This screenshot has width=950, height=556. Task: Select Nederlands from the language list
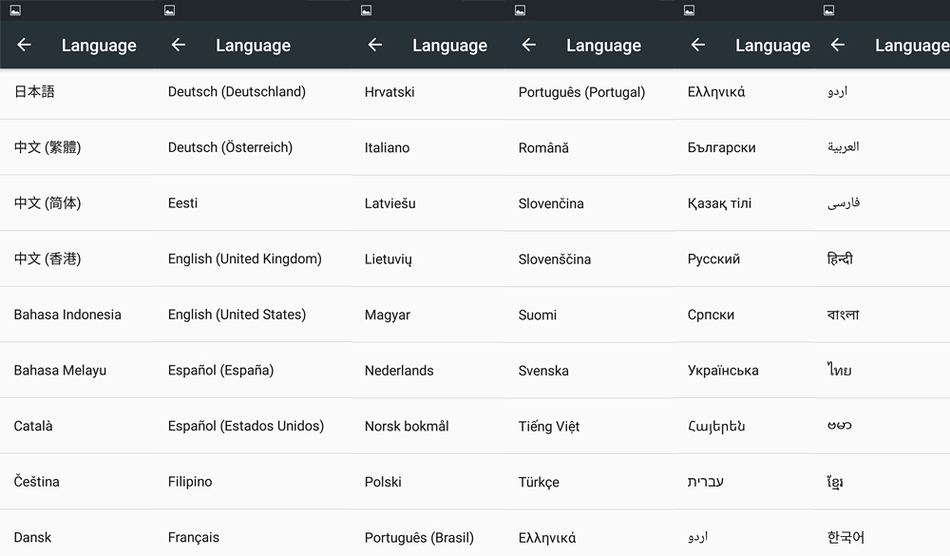(x=399, y=371)
